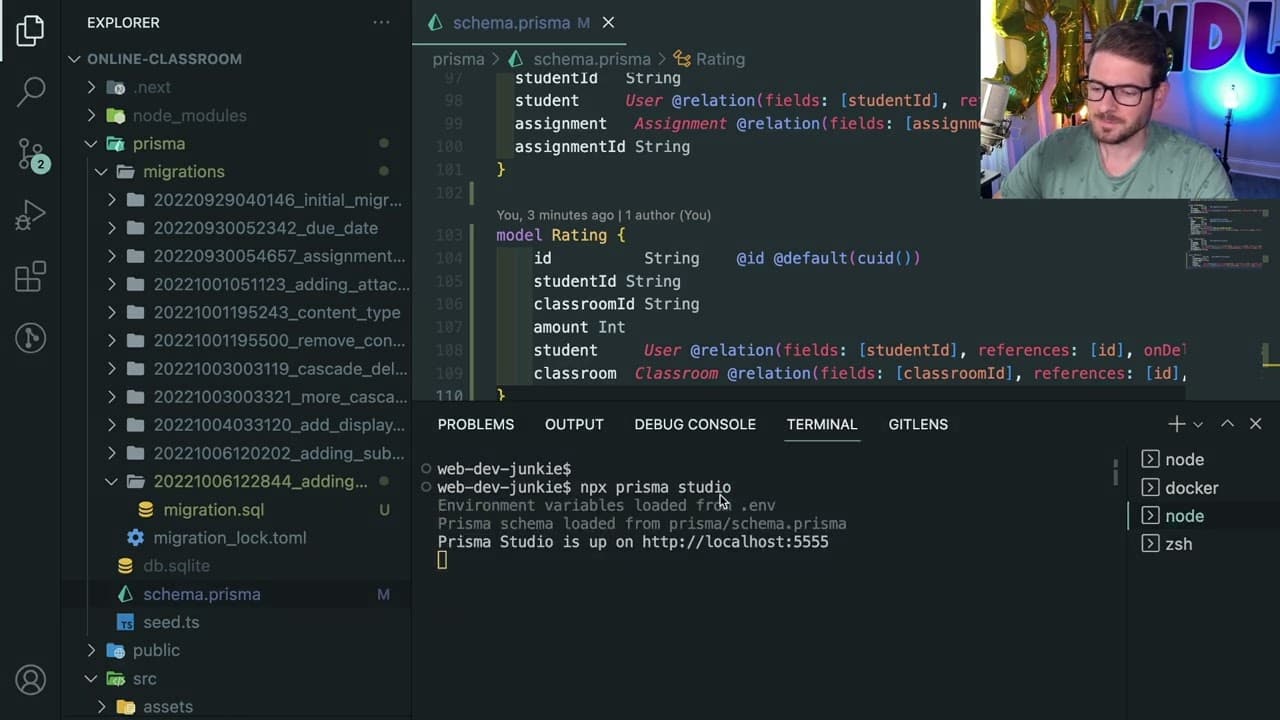Screen dimensions: 1280x720
Task: Click the terminal scrollbar
Action: tap(1116, 472)
